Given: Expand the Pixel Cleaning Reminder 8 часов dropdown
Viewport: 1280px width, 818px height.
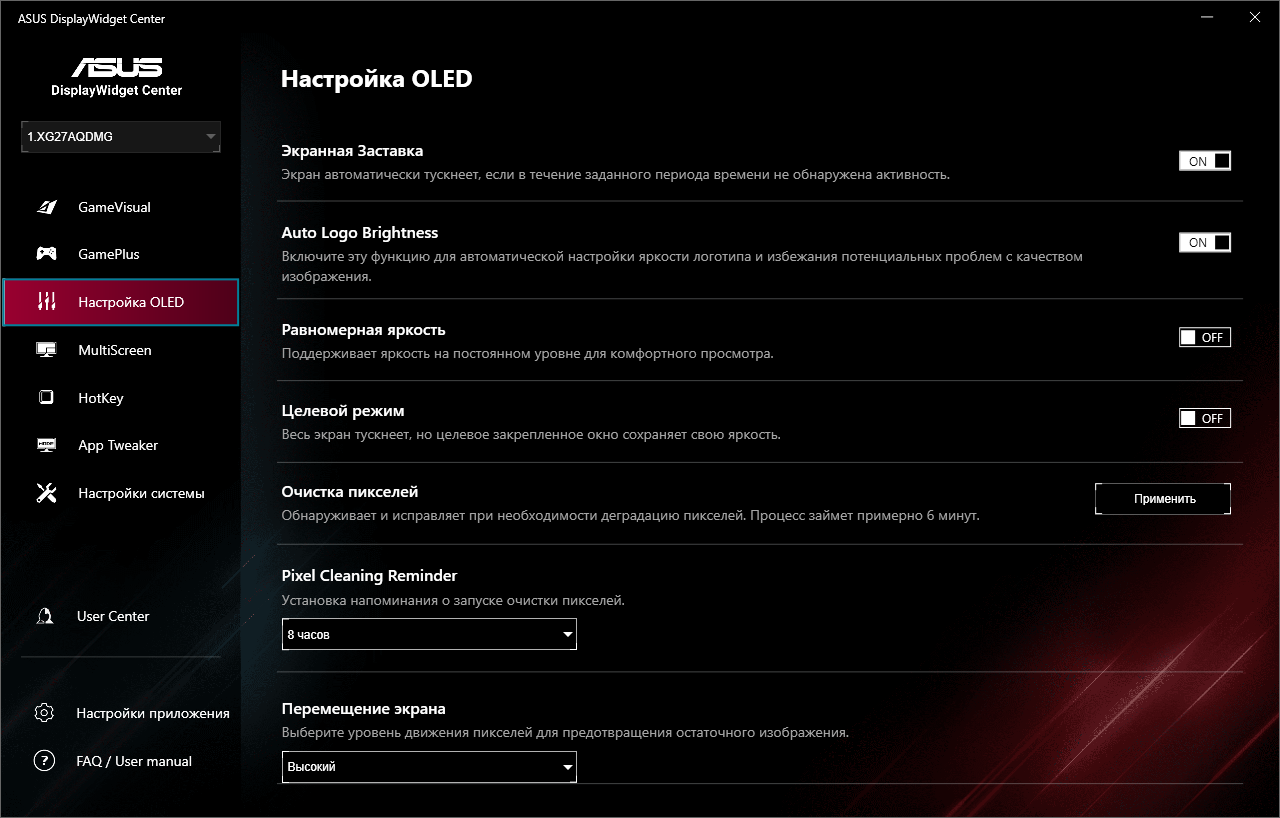Looking at the screenshot, I should [x=429, y=634].
